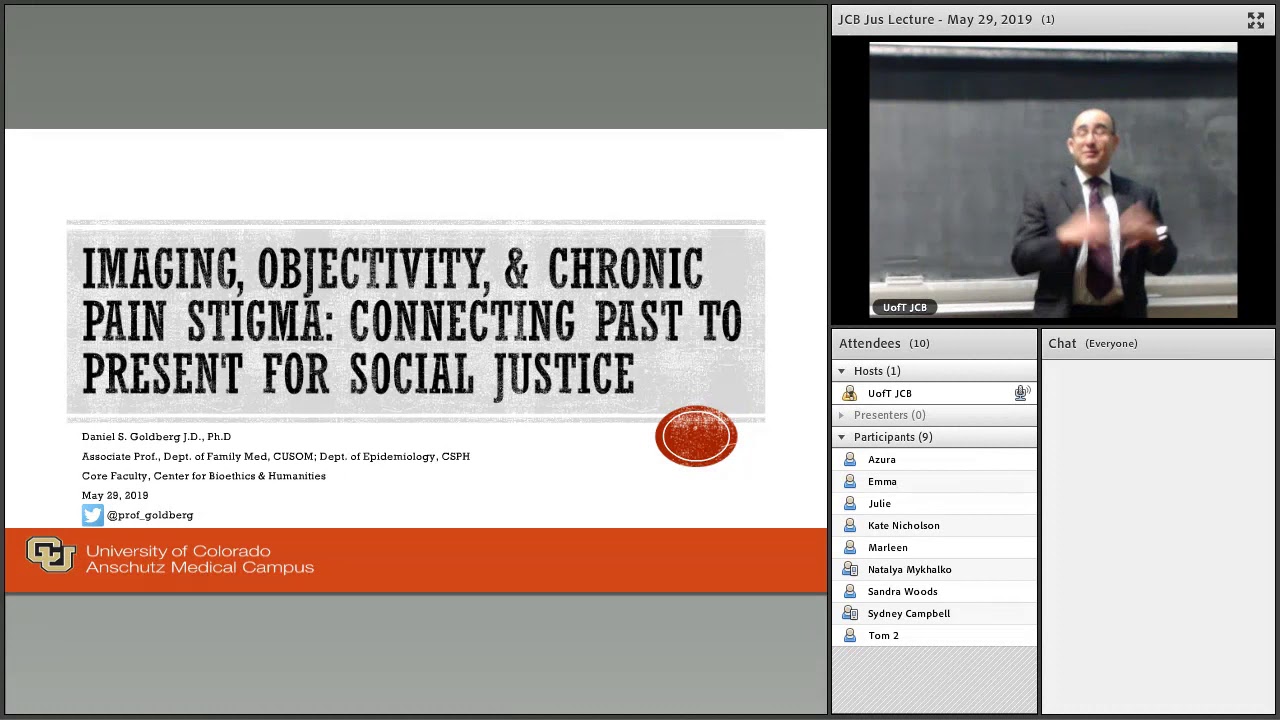Select host UofT JCB name
Viewport: 1280px width, 720px height.
889,393
